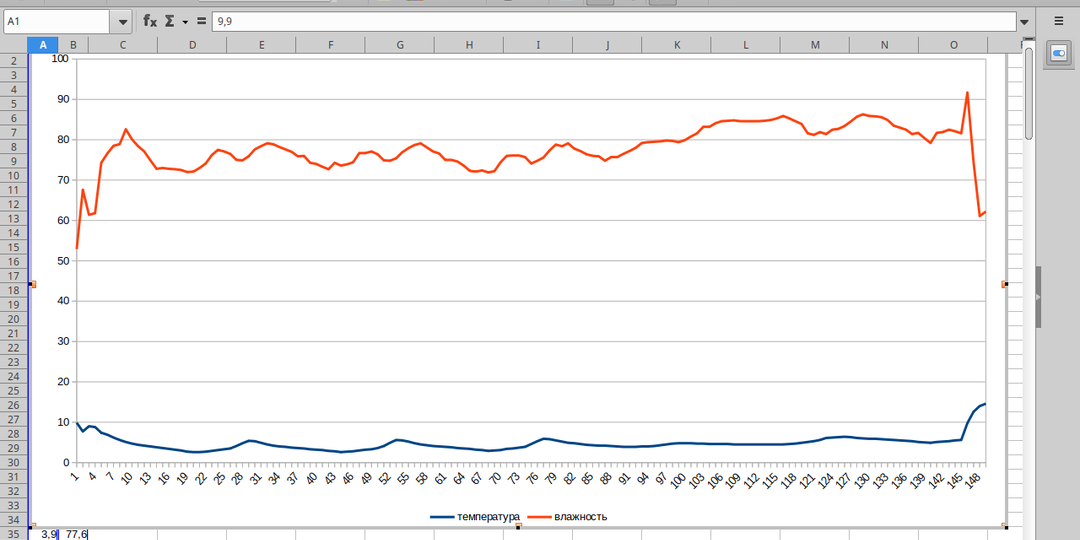This screenshot has height=540, width=1080.
Task: Select row header 30
Action: [14, 462]
